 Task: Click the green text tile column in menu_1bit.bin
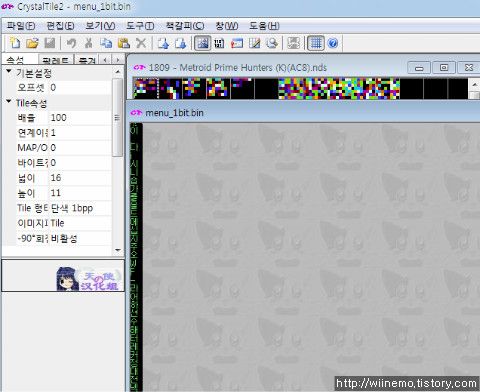(x=135, y=257)
